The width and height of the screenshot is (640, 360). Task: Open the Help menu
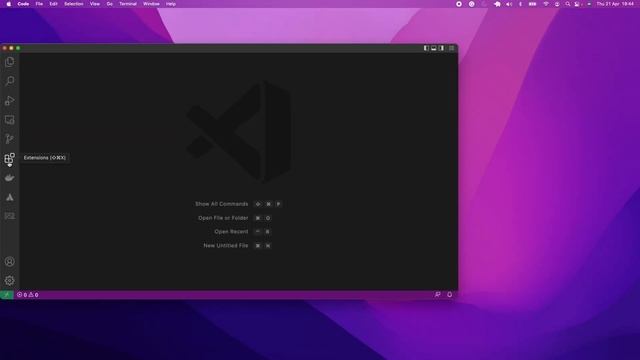point(171,4)
